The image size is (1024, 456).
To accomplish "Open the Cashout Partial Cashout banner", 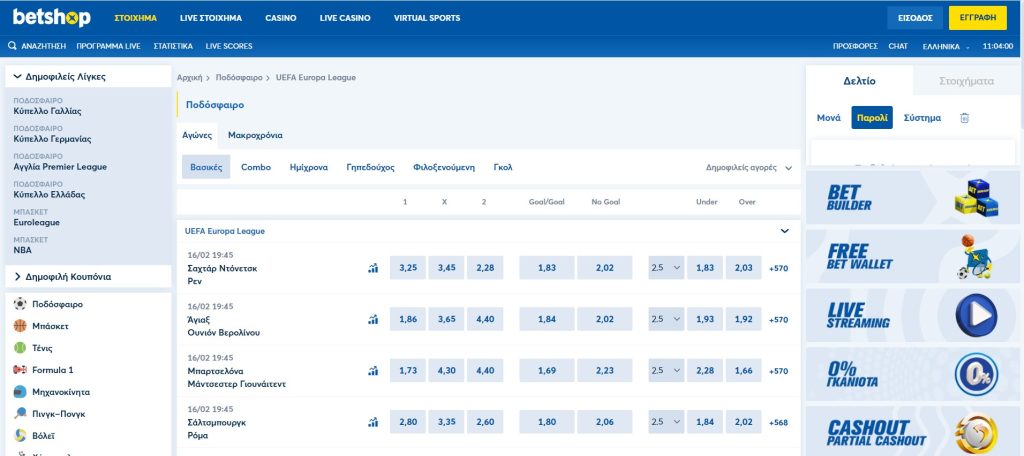I will click(x=912, y=431).
